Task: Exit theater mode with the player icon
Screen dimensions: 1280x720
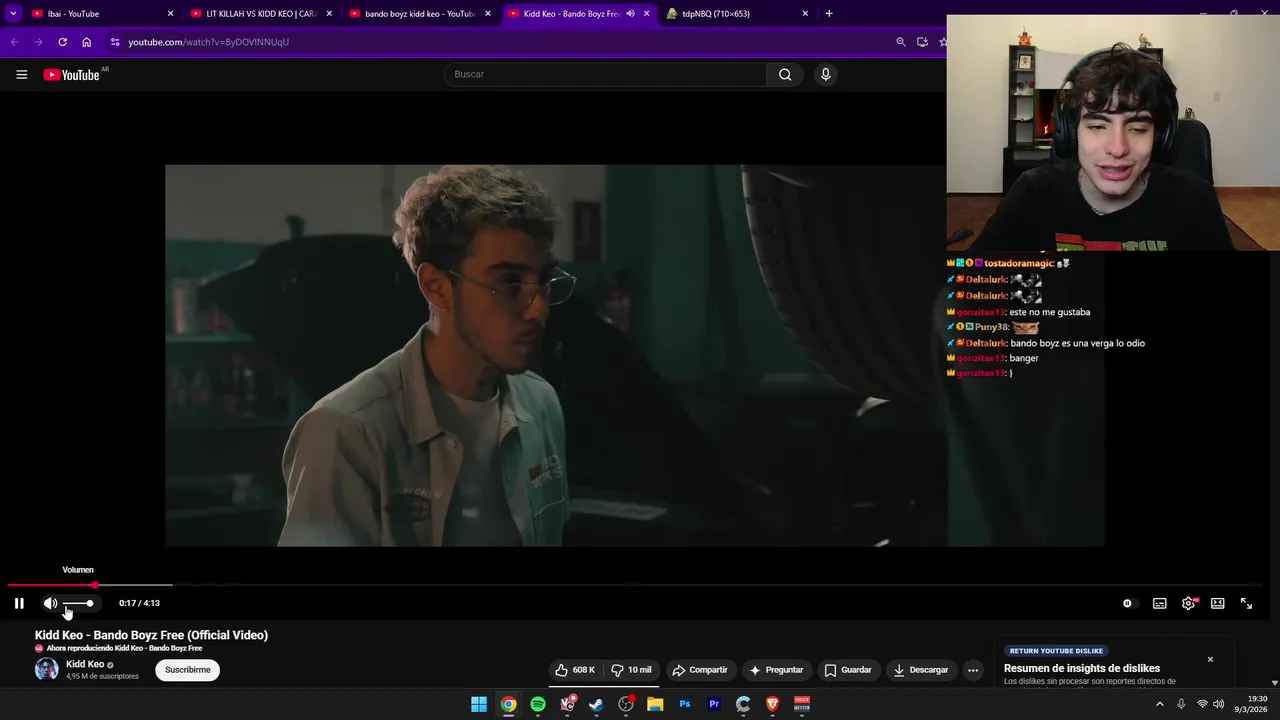Action: 1217,603
